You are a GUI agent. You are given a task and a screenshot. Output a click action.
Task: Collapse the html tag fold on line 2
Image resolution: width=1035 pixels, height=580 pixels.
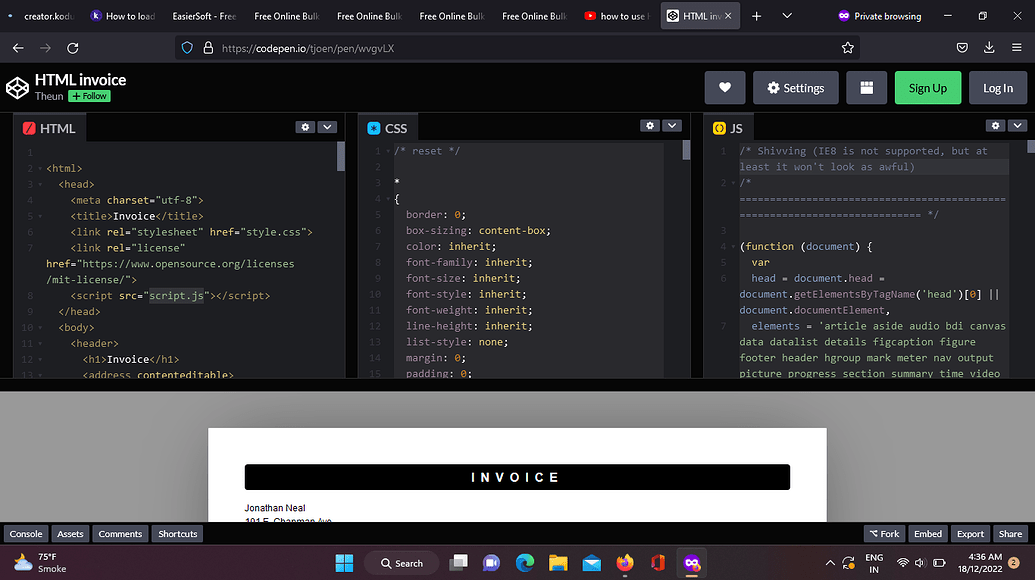40,169
